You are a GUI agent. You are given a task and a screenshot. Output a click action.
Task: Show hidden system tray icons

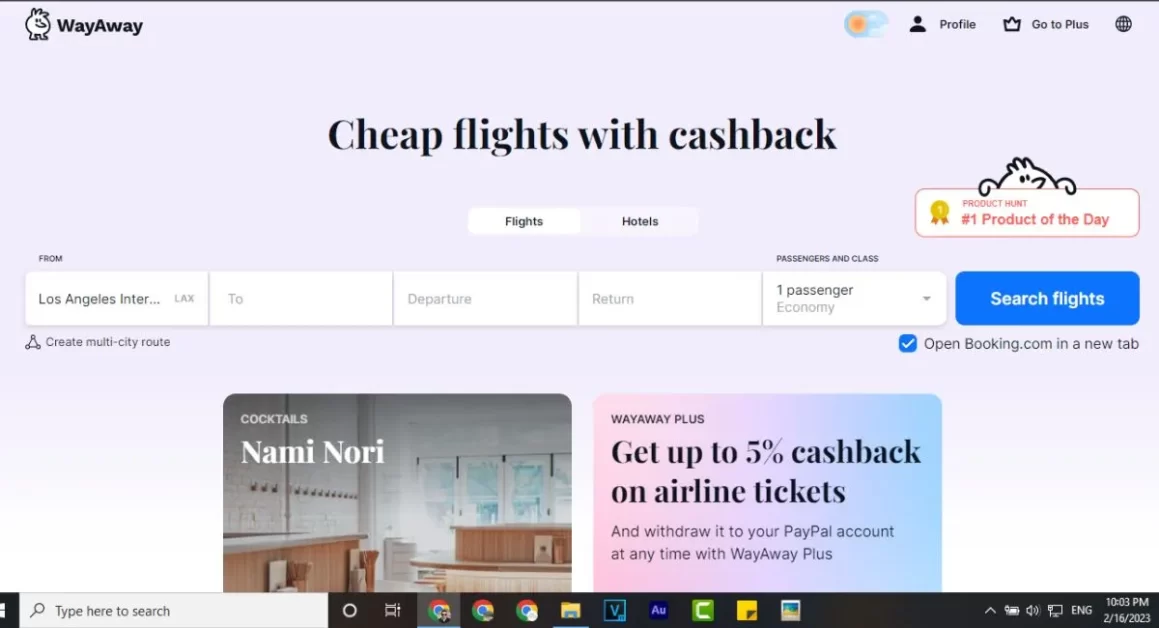(989, 610)
